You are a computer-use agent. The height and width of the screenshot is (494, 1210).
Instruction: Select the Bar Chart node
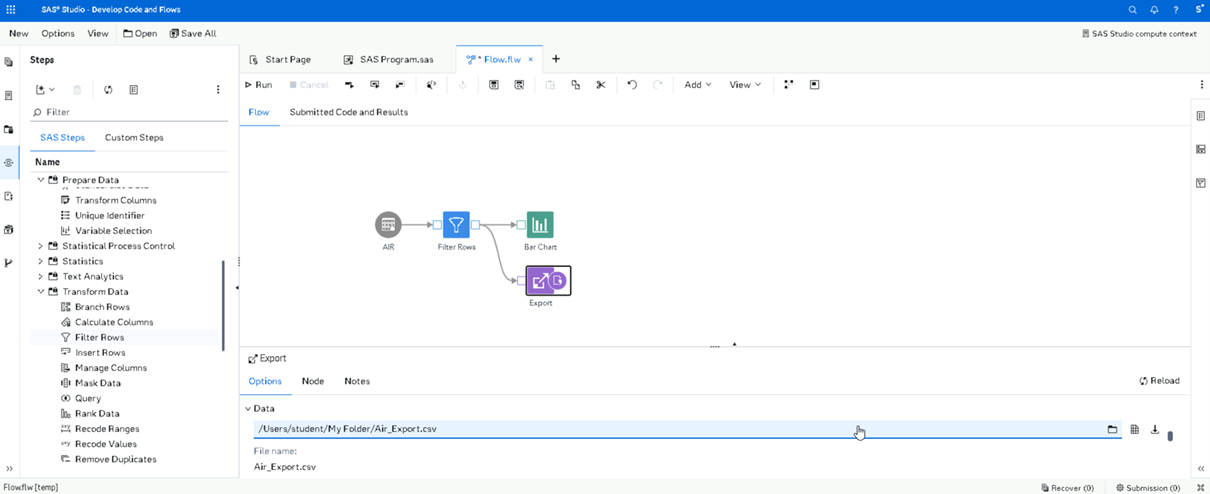(x=540, y=225)
